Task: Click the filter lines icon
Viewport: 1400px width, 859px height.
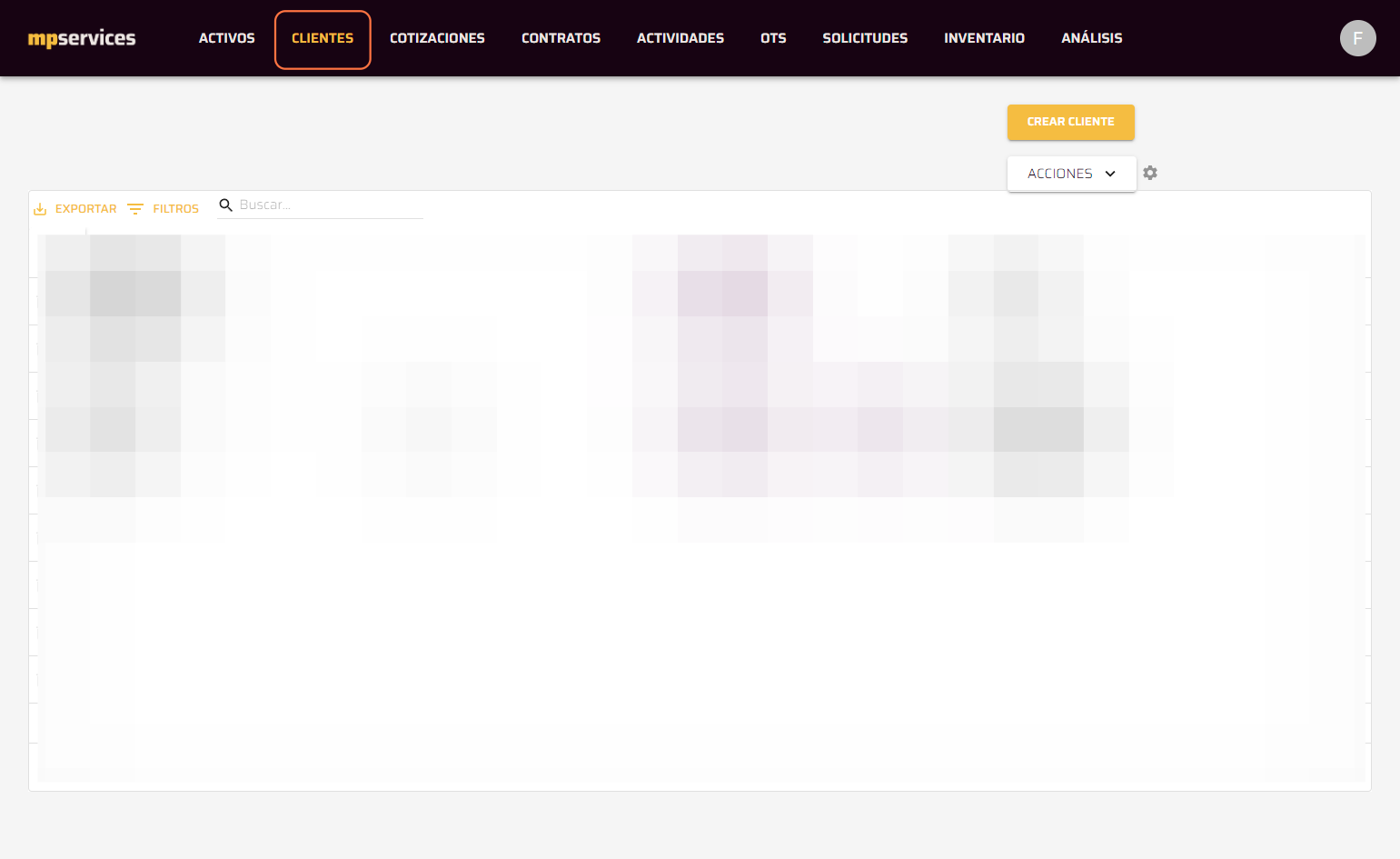Action: 135,209
